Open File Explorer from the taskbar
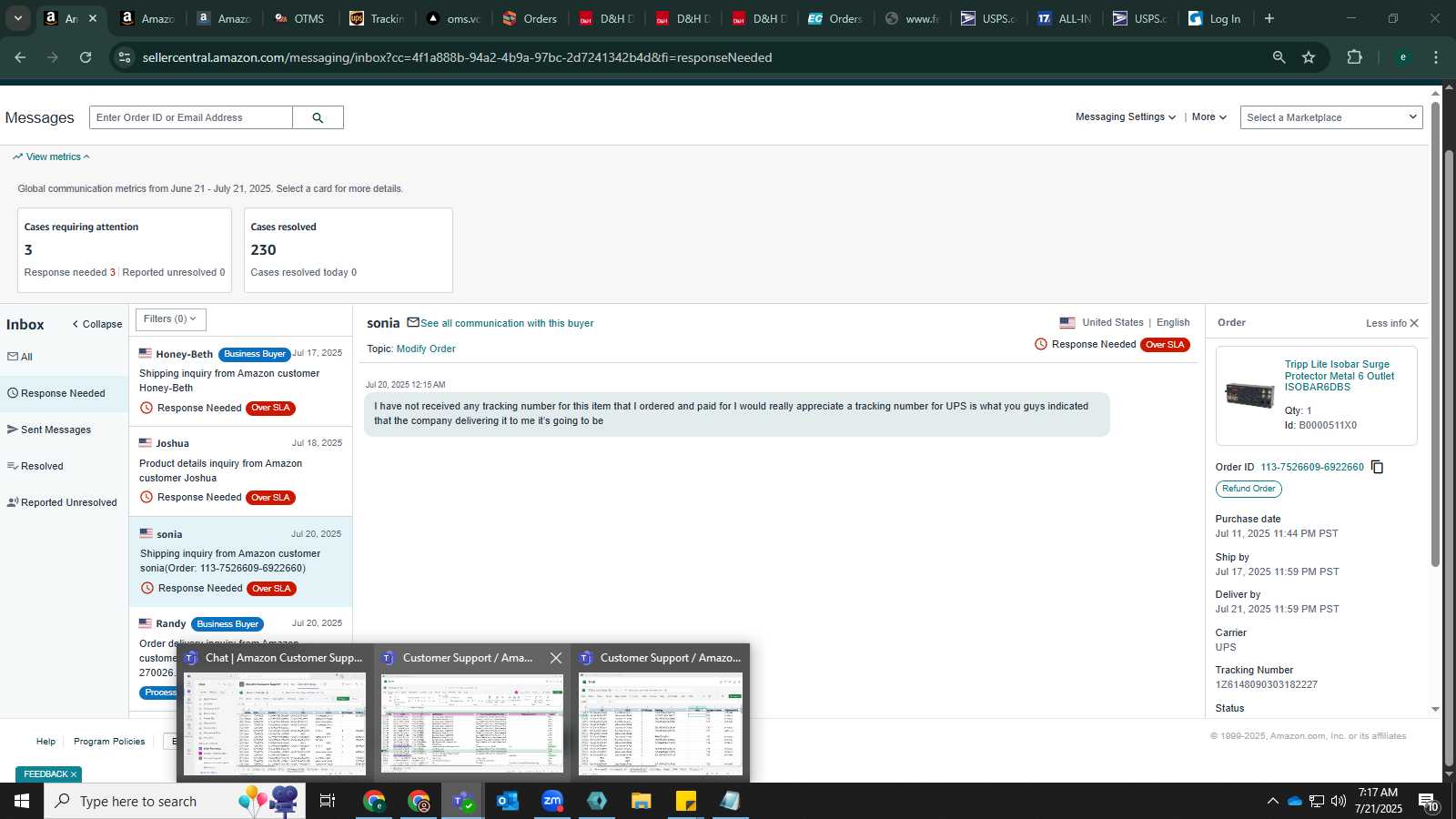This screenshot has width=1456, height=819. coord(642,801)
